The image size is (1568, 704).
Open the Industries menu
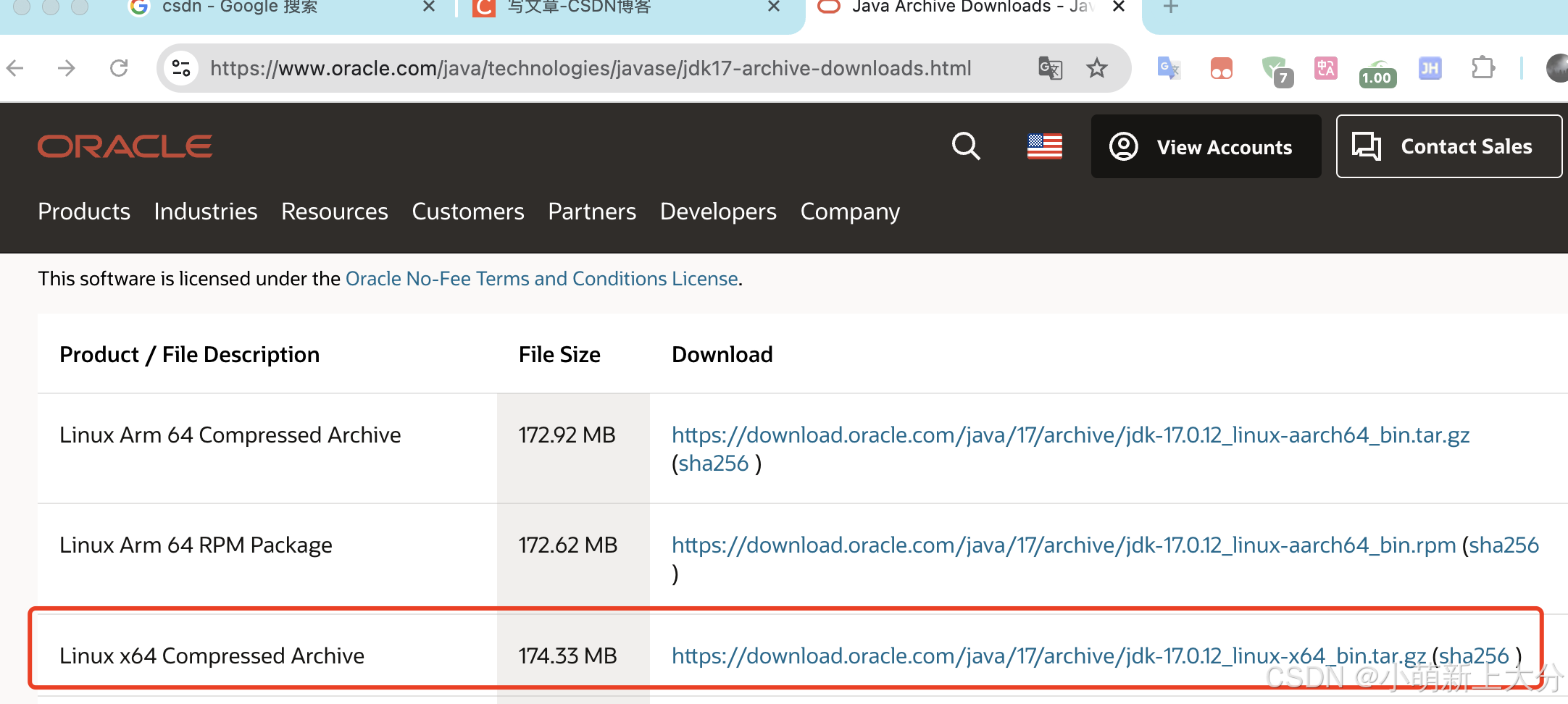point(206,211)
